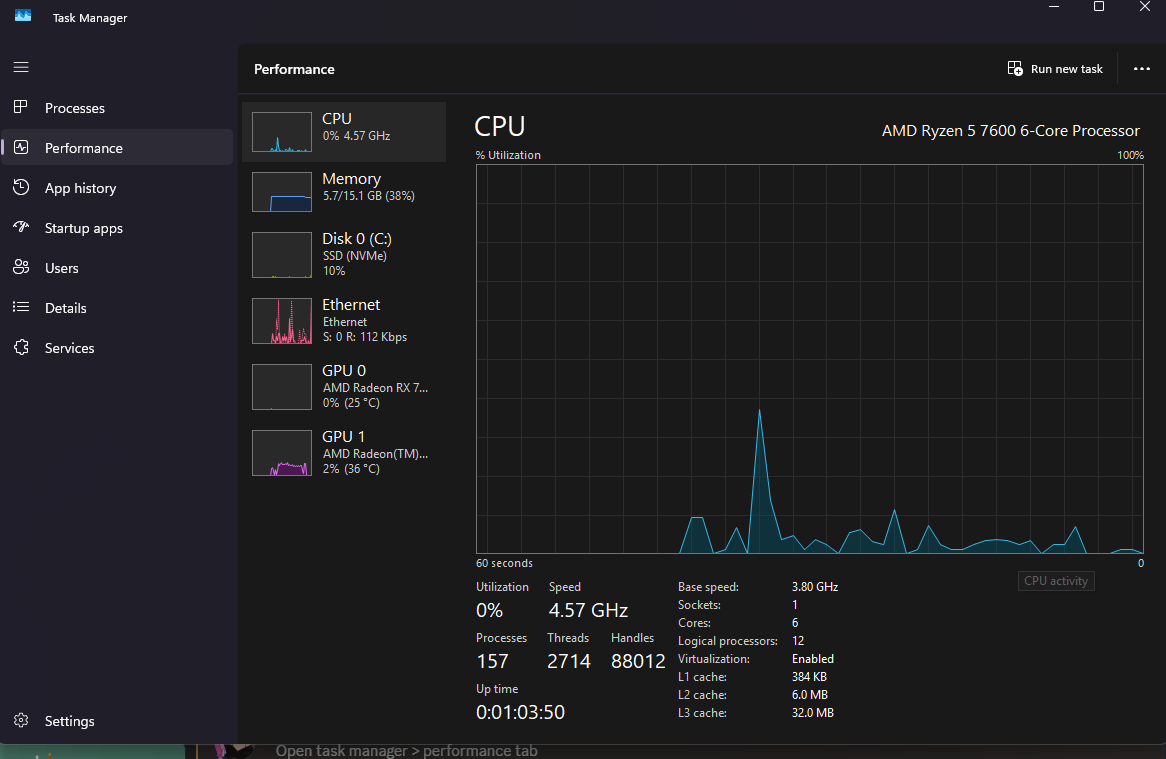The width and height of the screenshot is (1166, 759).
Task: Toggle the hamburger navigation menu
Action: point(21,68)
